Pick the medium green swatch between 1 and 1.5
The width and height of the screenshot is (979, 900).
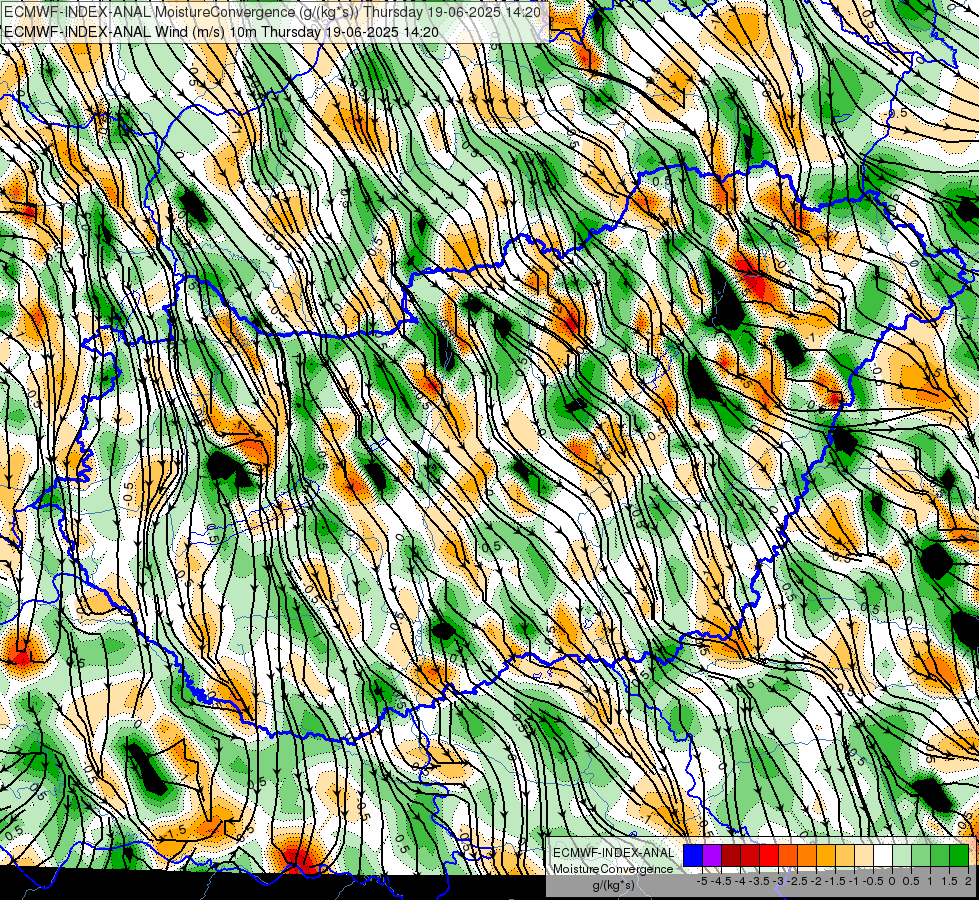(x=940, y=855)
